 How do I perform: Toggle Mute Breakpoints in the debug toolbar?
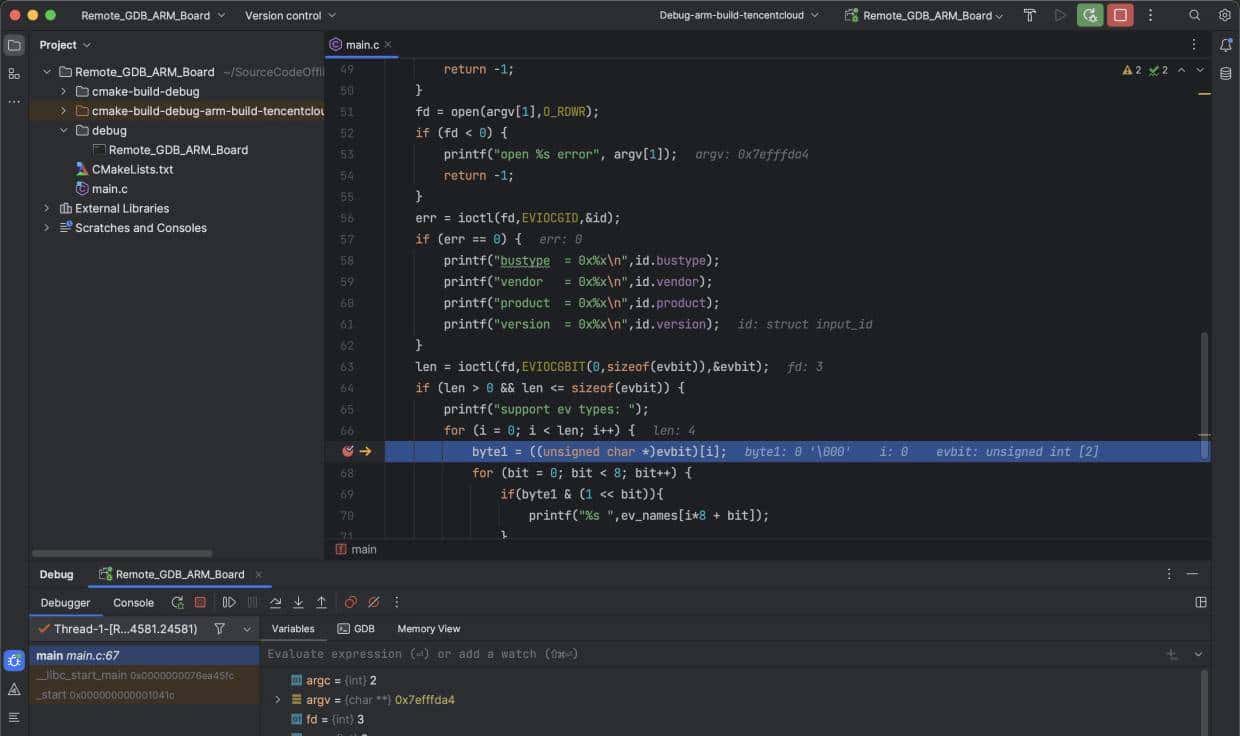373,602
